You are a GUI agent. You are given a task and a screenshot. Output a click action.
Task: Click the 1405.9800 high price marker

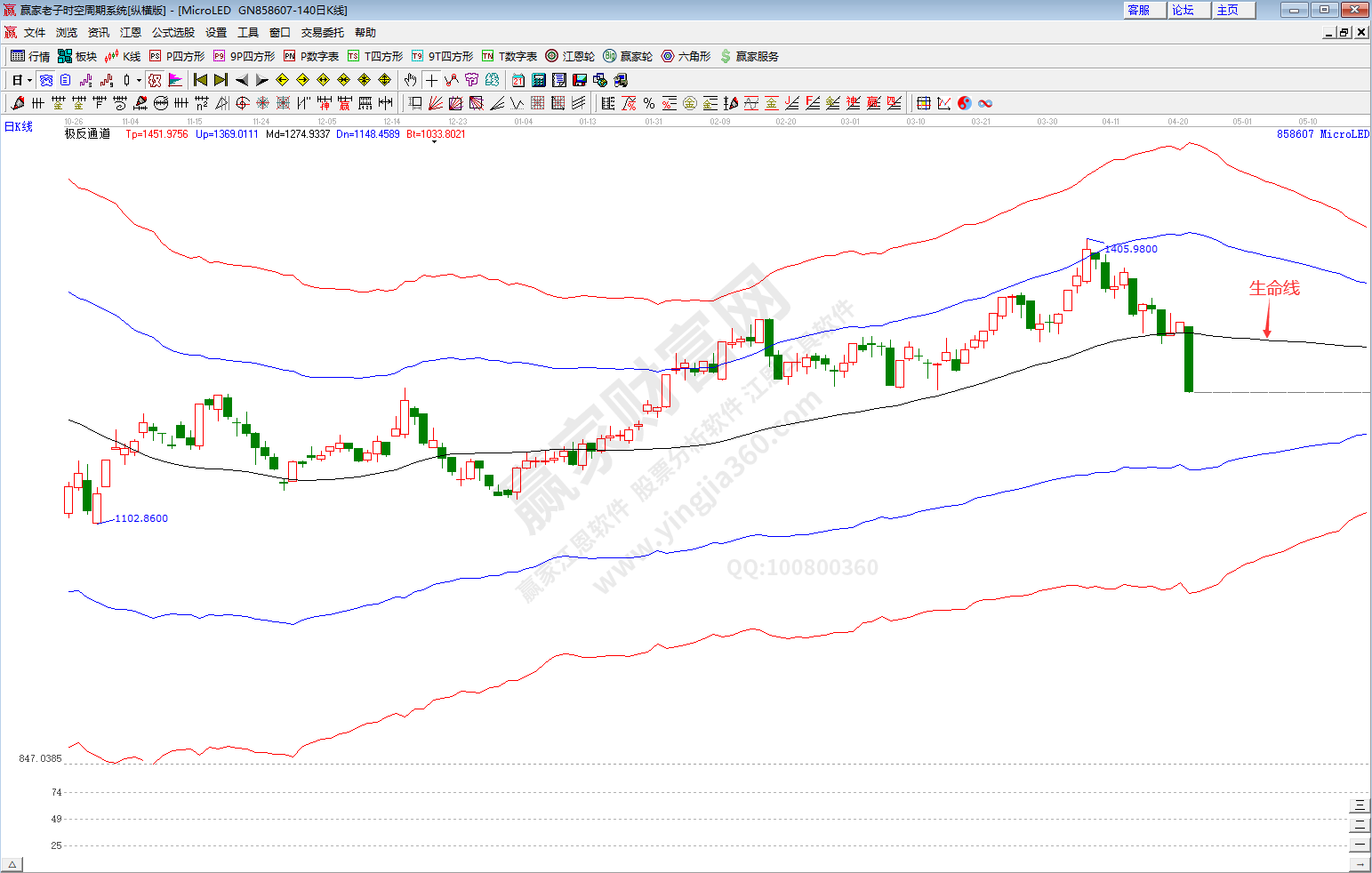click(x=1131, y=249)
